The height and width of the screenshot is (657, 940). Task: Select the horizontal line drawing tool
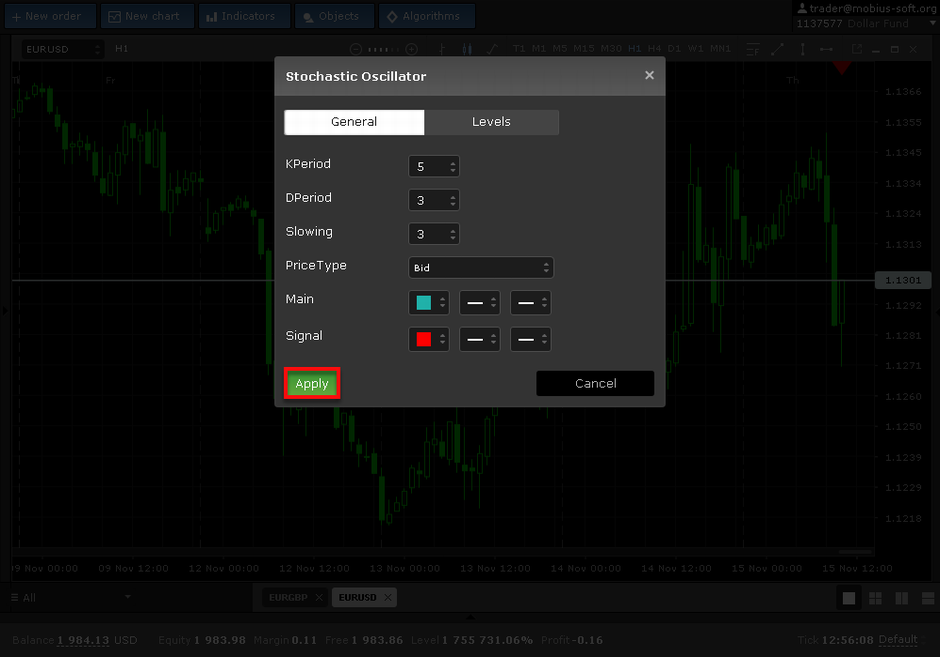pyautogui.click(x=826, y=49)
